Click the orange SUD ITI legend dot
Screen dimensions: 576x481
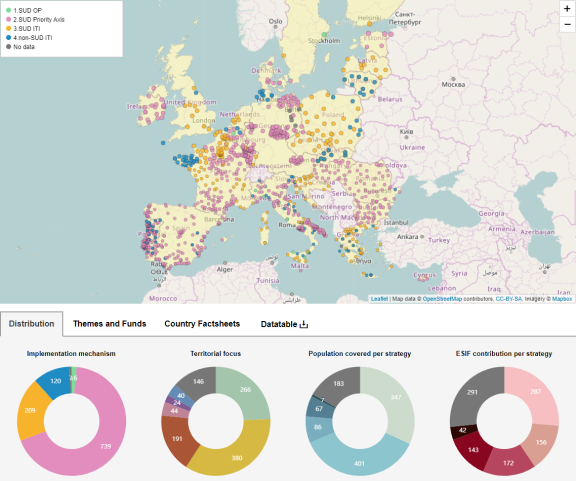tap(8, 28)
